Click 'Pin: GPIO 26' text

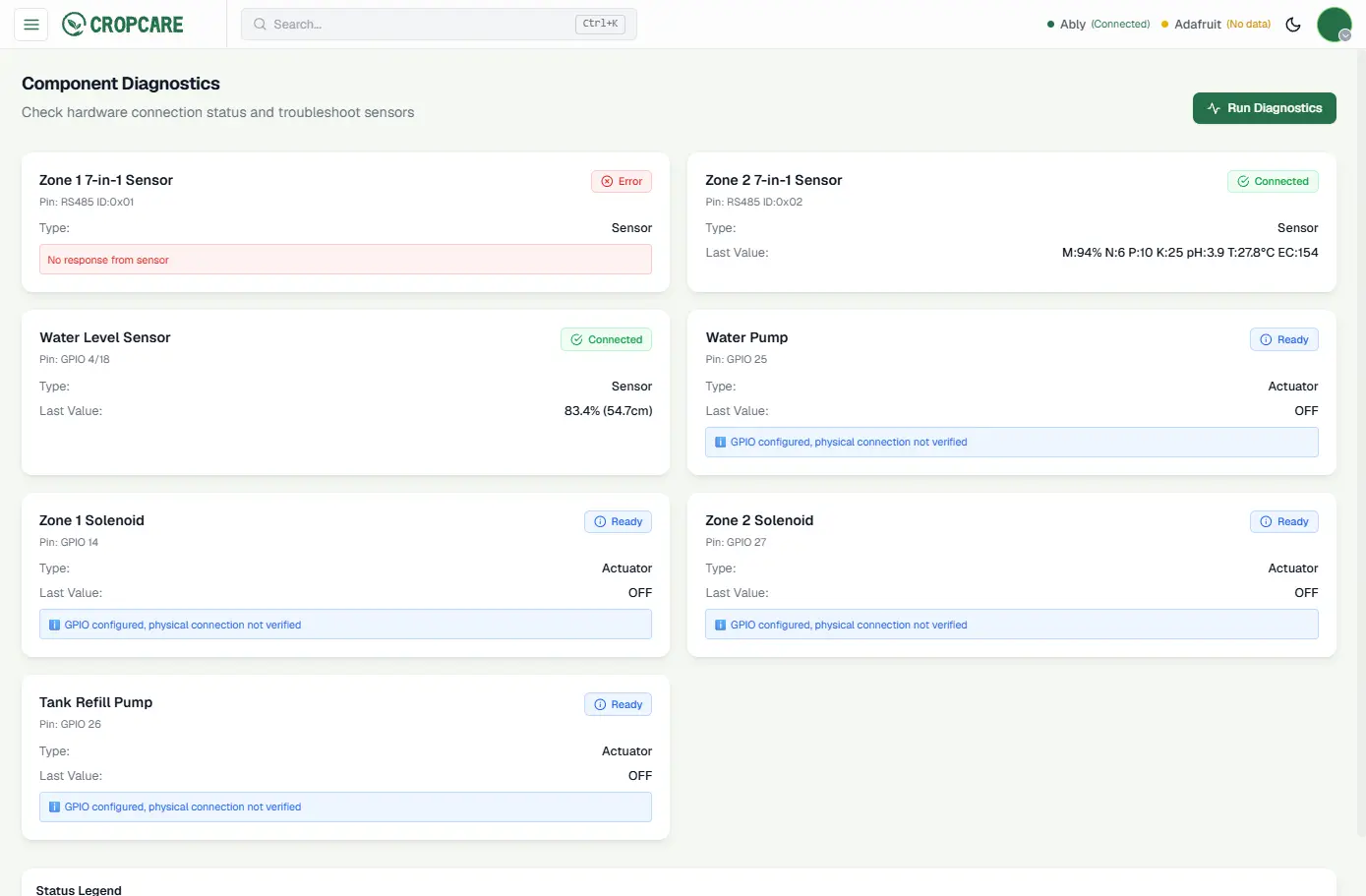point(70,725)
